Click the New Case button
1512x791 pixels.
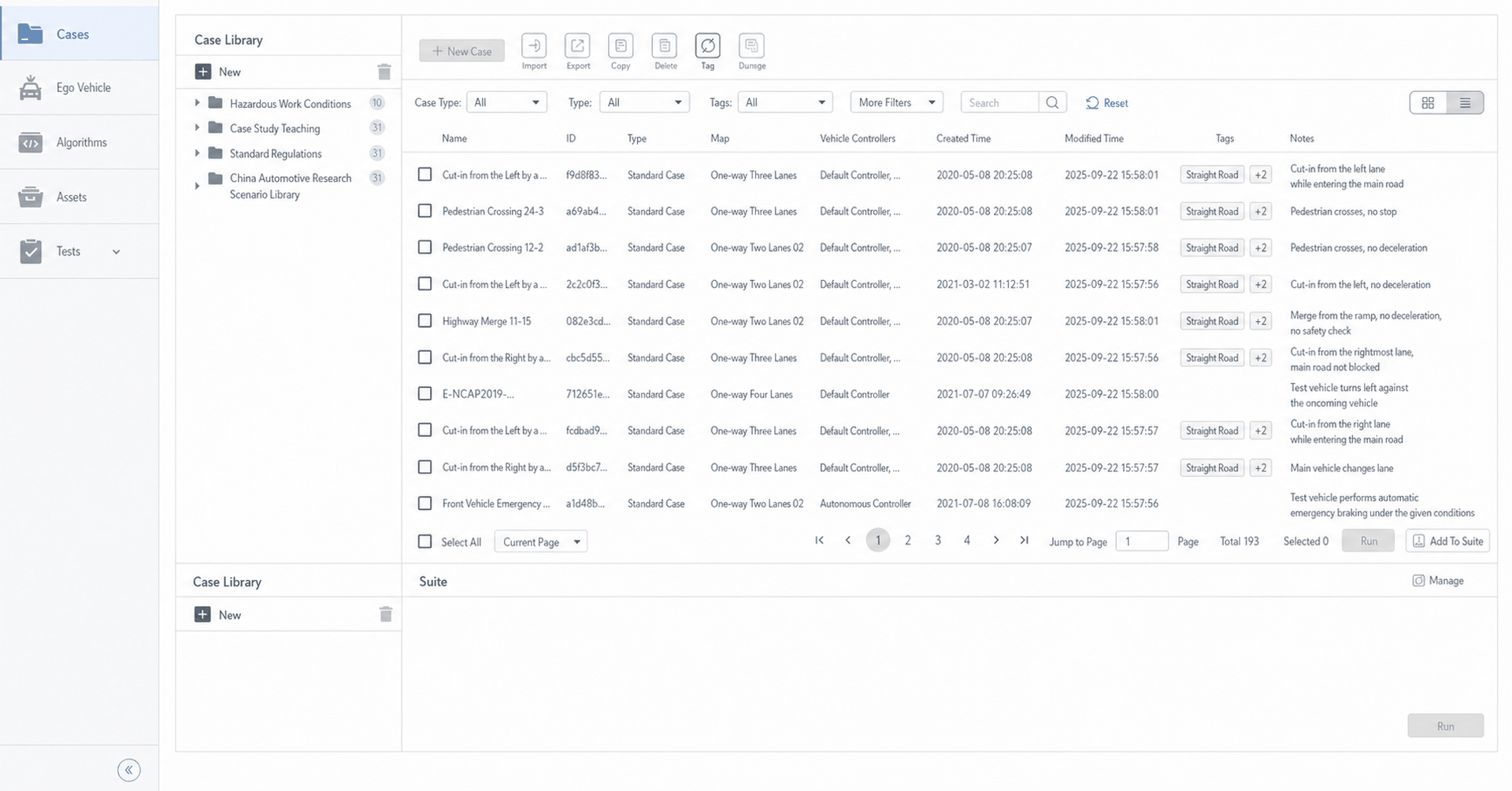461,51
